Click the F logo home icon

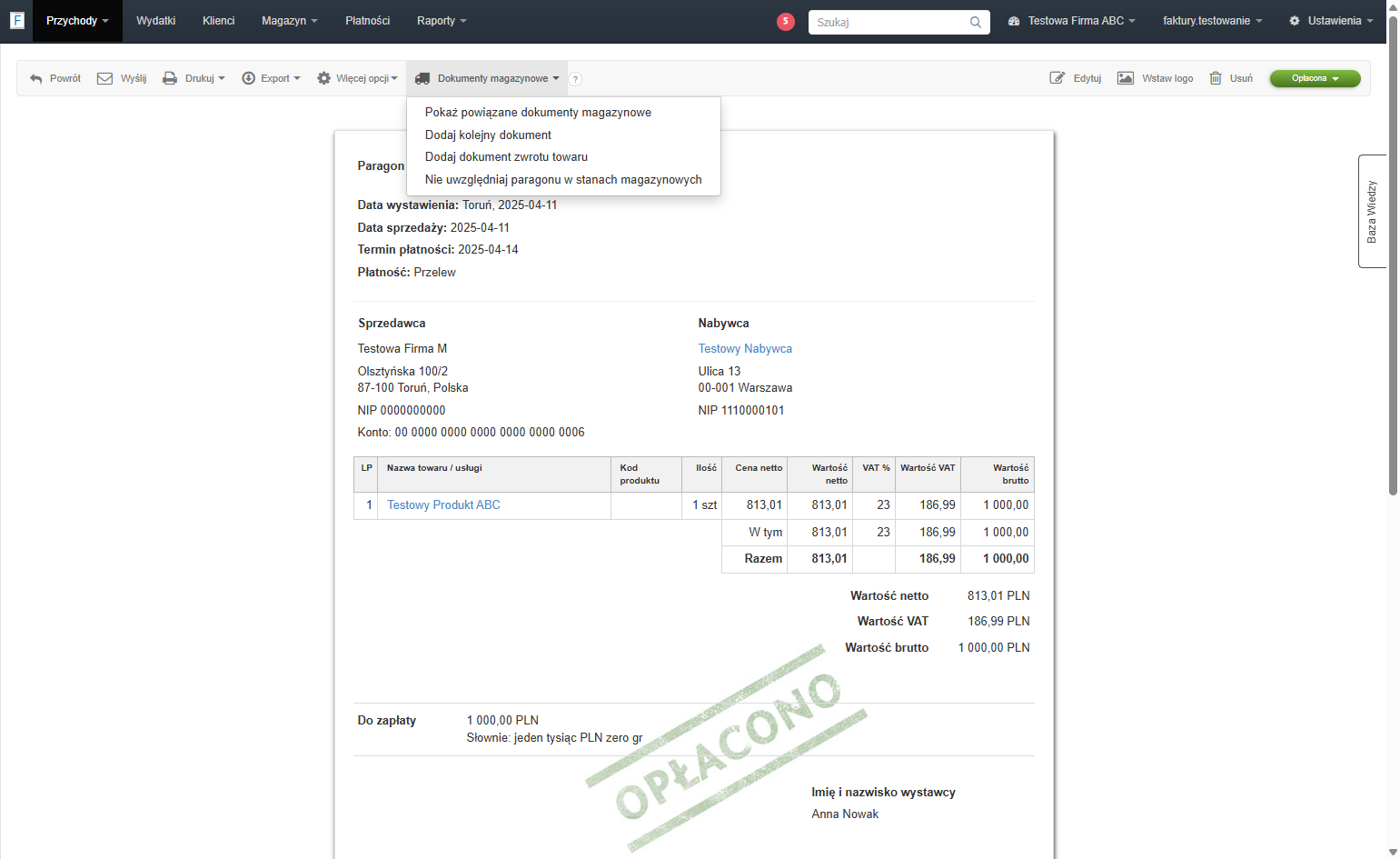[16, 20]
